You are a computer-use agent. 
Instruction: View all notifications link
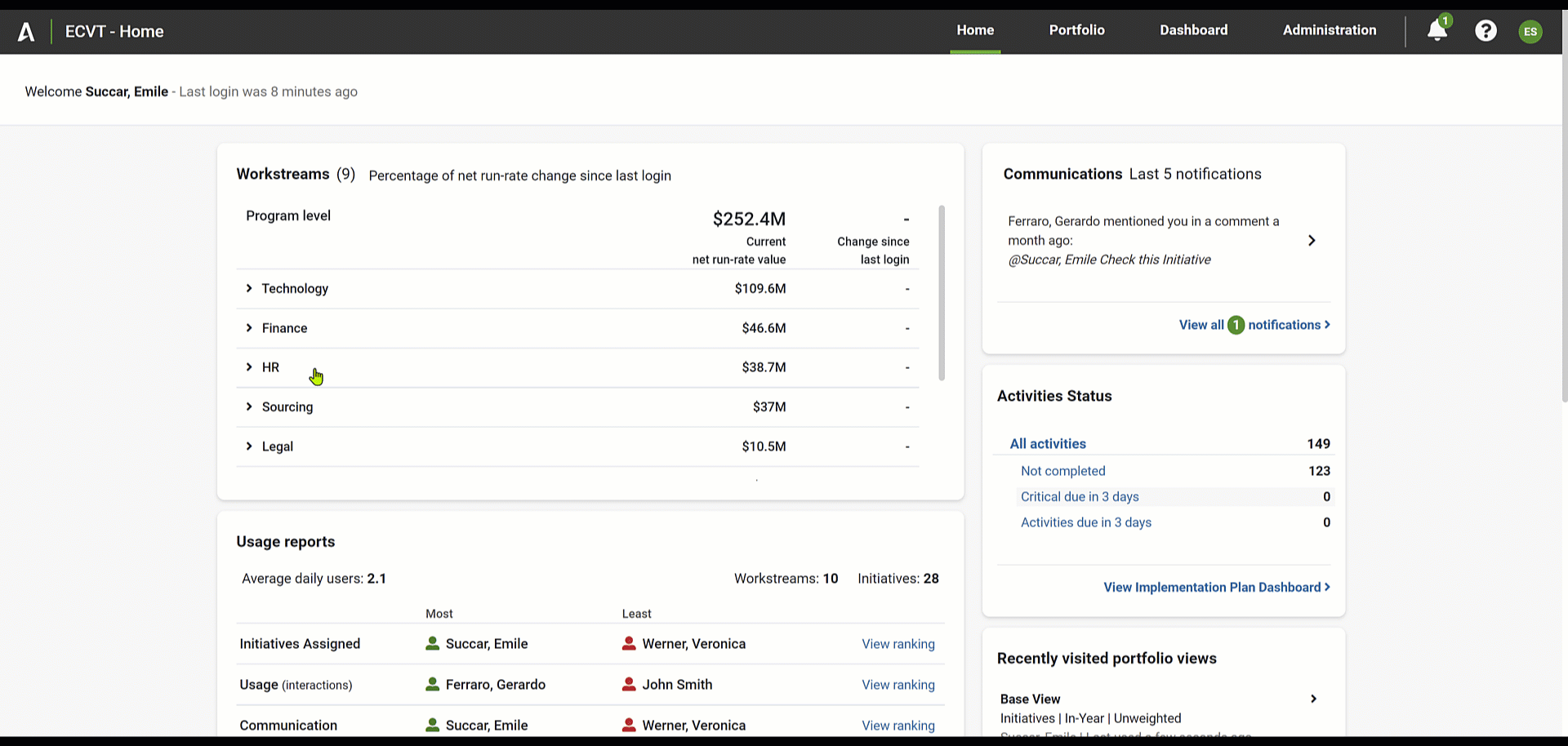point(1254,325)
